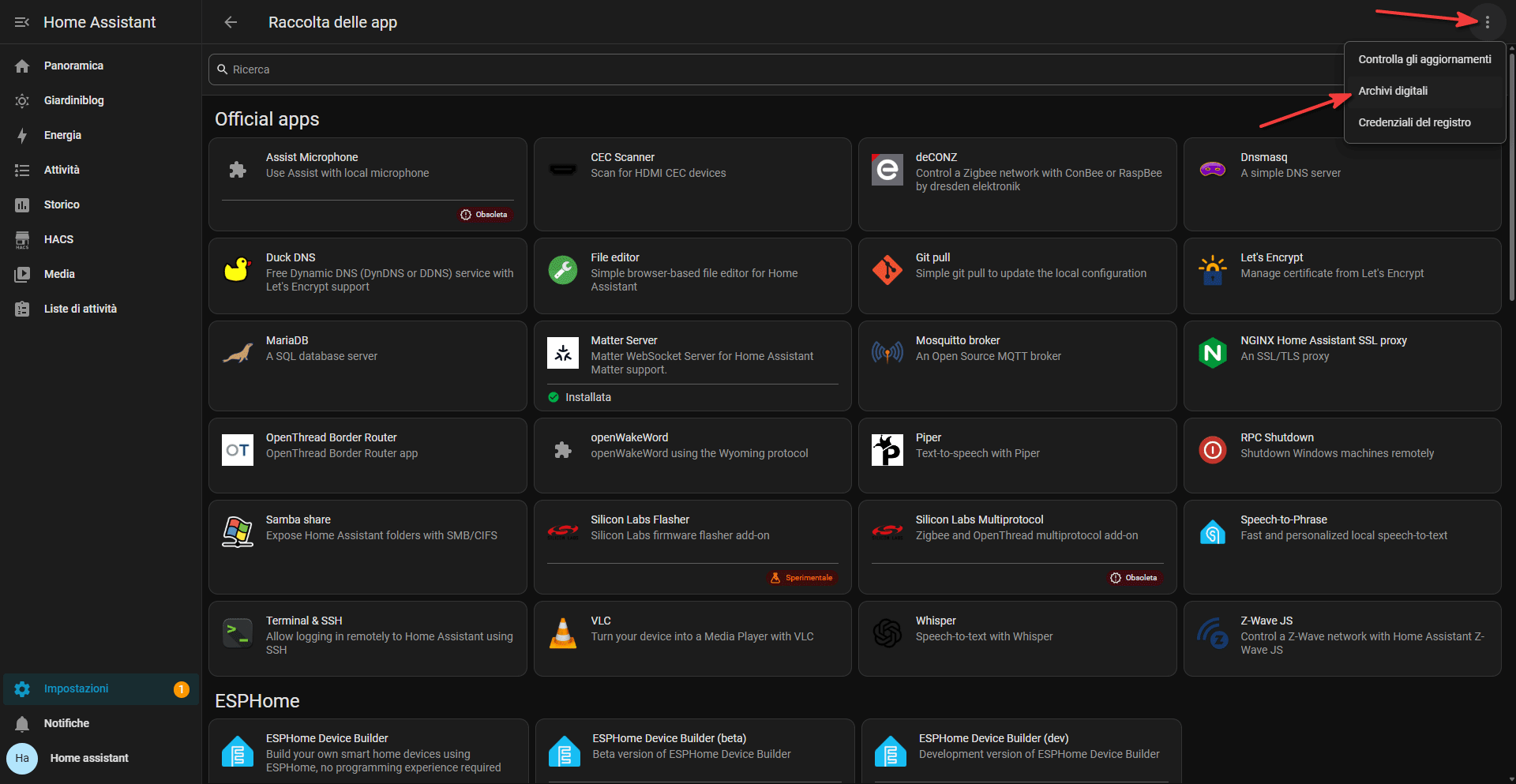Open ESPHome Device Builder (beta) card
The image size is (1516, 784).
click(695, 752)
